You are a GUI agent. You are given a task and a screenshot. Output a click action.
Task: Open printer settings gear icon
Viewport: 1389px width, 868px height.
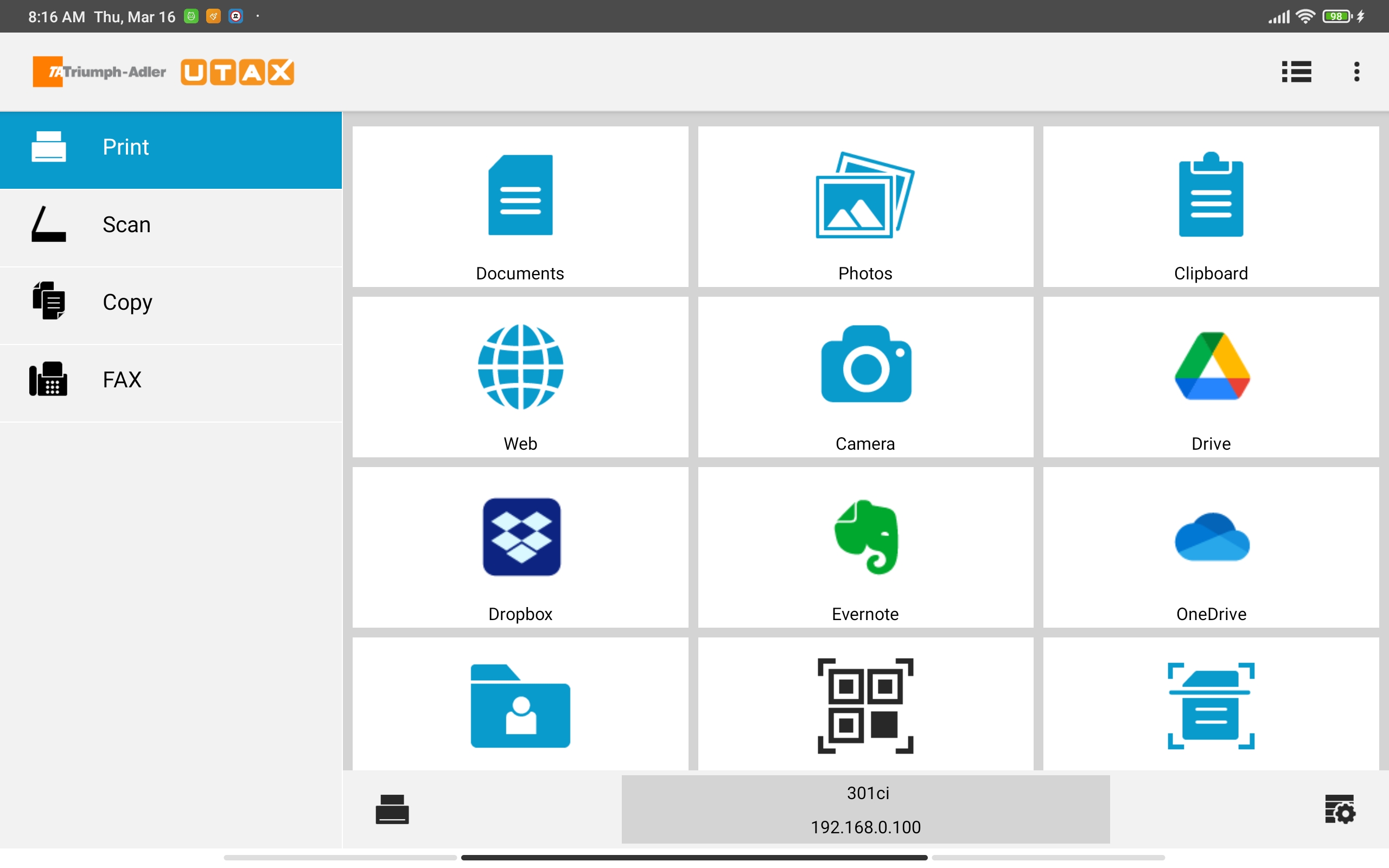(x=1340, y=809)
